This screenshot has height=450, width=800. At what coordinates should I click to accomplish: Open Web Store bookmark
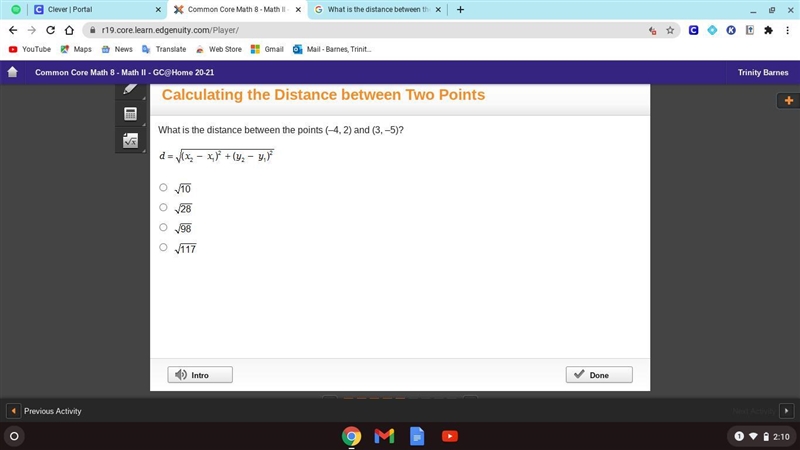pyautogui.click(x=218, y=49)
